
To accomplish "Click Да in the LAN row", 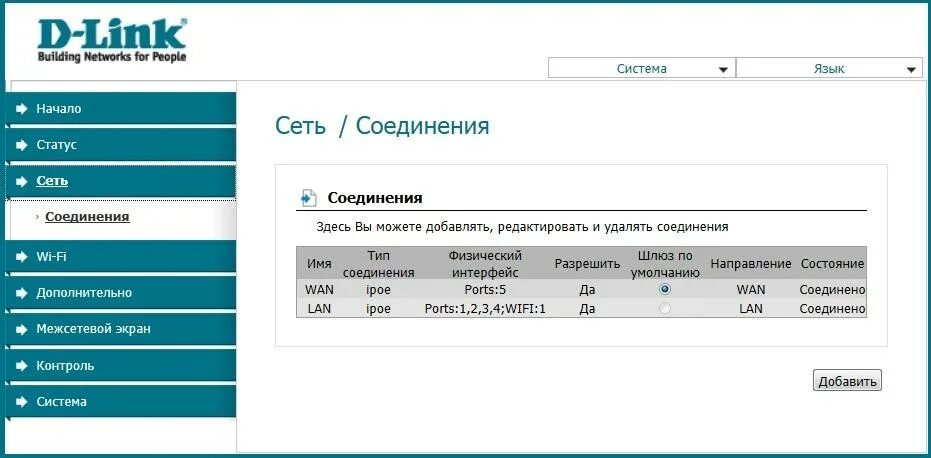I will [x=587, y=309].
